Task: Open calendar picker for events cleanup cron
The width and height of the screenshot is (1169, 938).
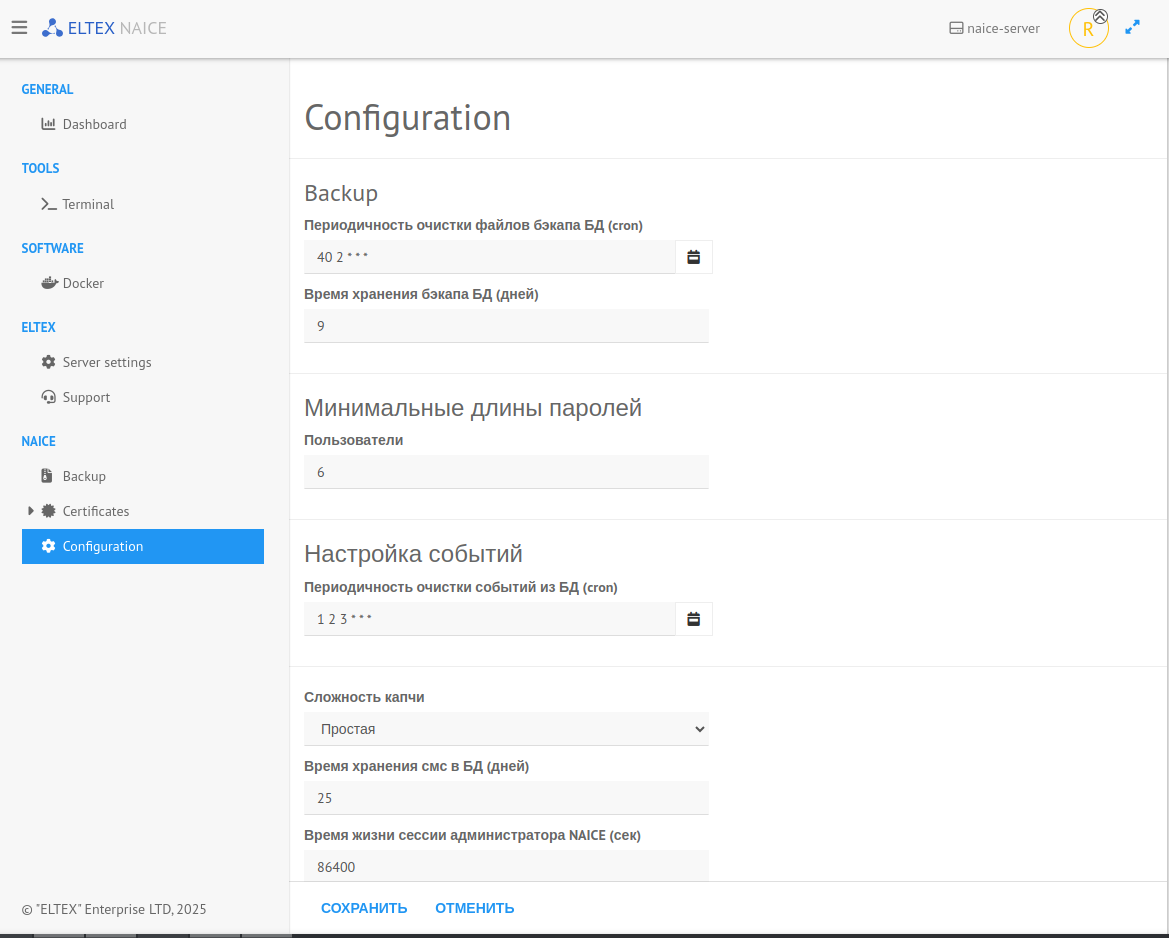Action: pyautogui.click(x=694, y=619)
